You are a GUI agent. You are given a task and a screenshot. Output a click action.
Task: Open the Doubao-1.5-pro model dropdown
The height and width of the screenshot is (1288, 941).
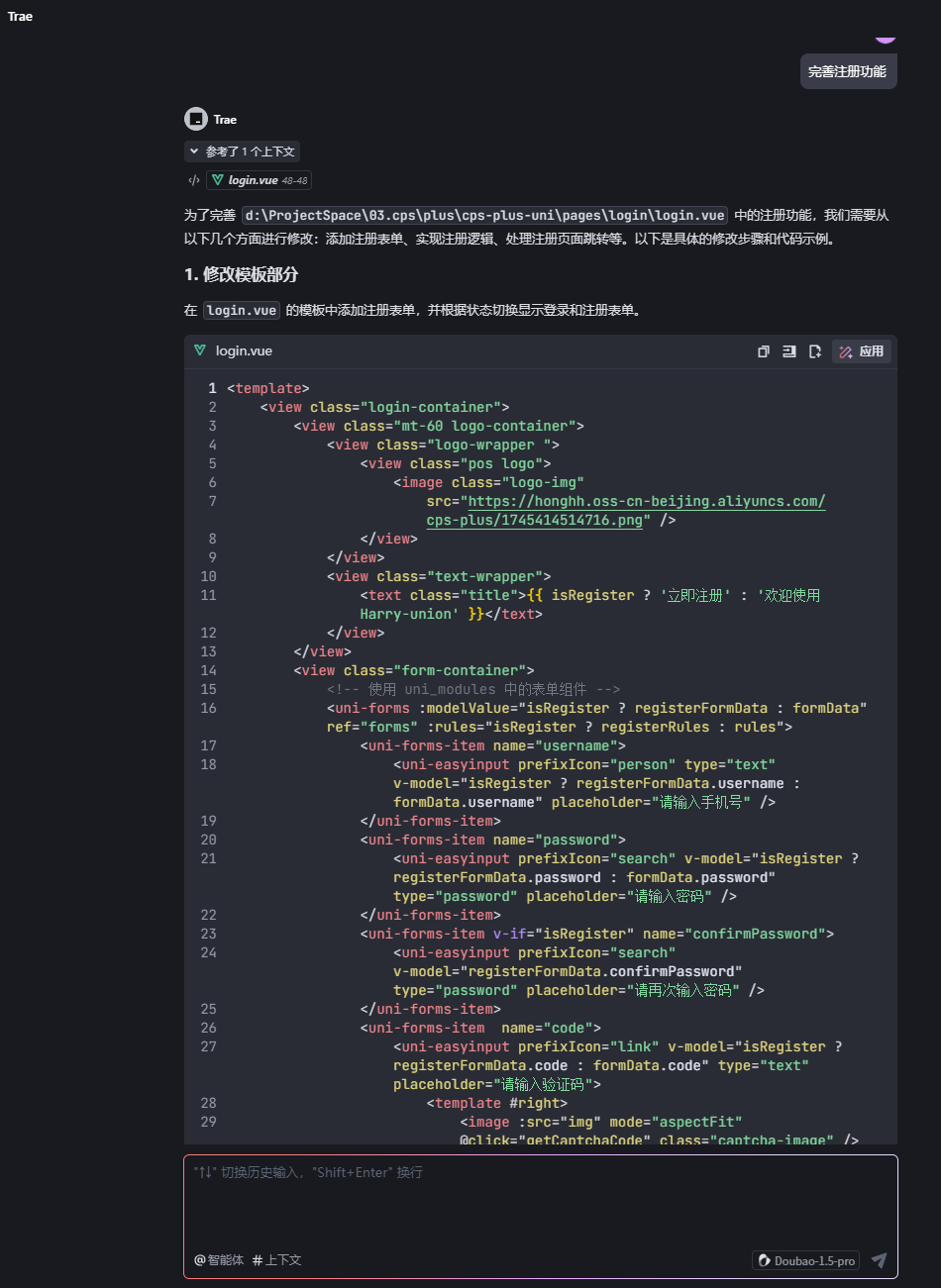(x=806, y=1260)
